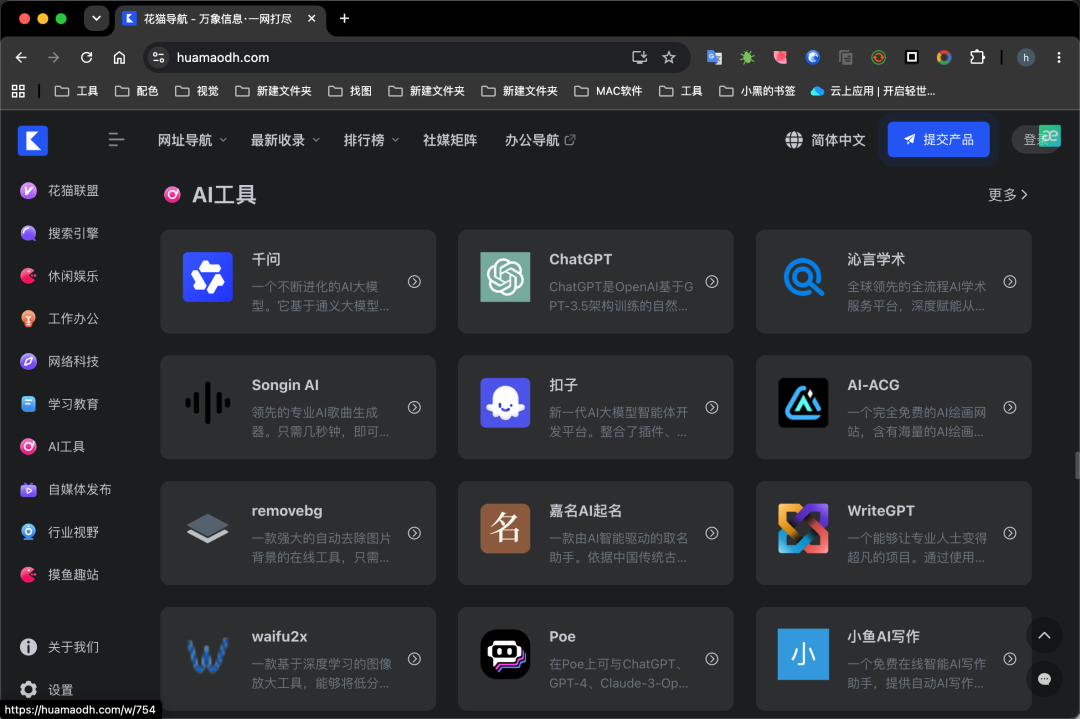Go to 花猫导航 home via K logo
Viewport: 1080px width, 719px height.
[32, 140]
